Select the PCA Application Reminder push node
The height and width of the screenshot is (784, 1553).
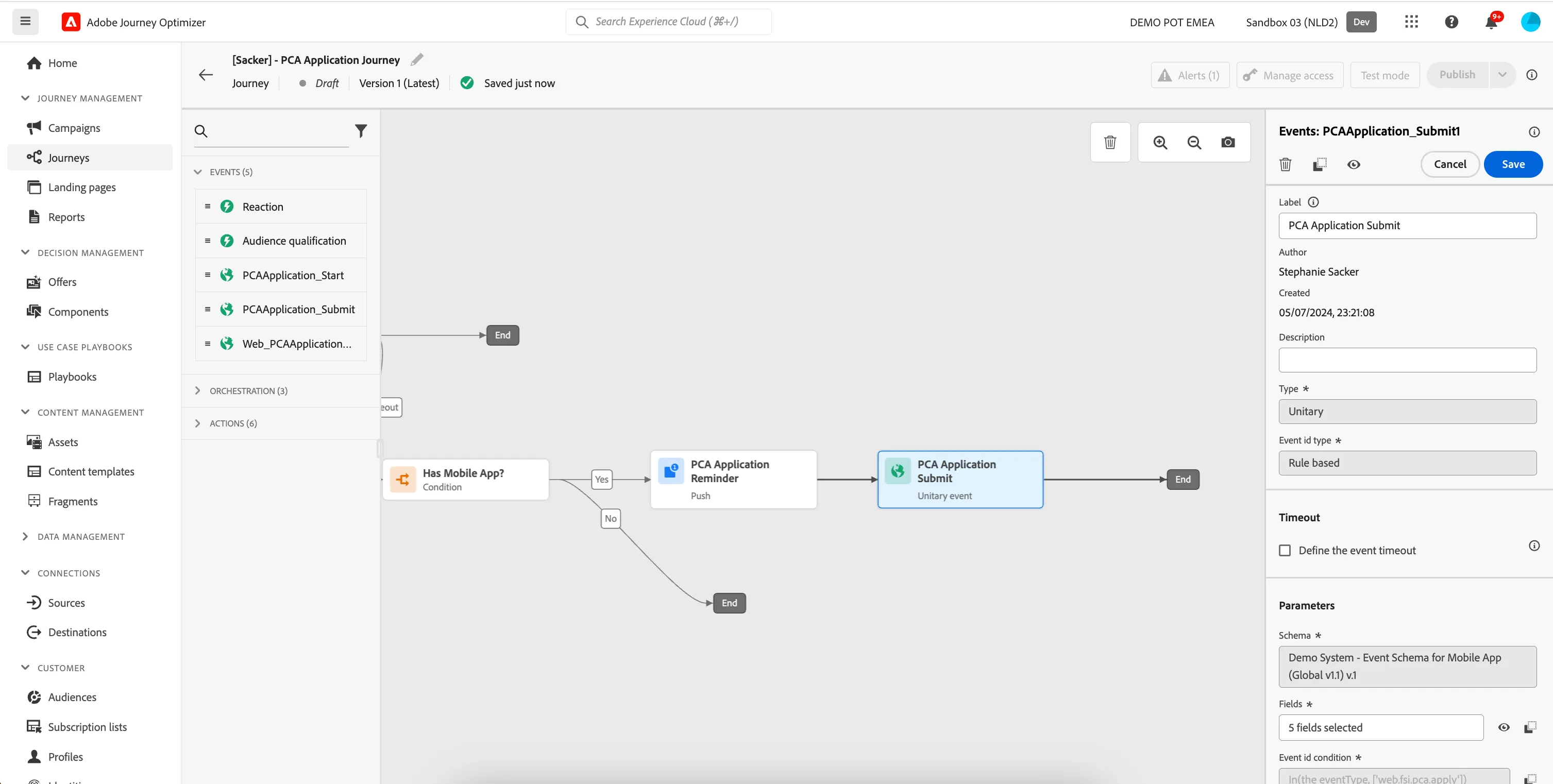click(x=734, y=480)
